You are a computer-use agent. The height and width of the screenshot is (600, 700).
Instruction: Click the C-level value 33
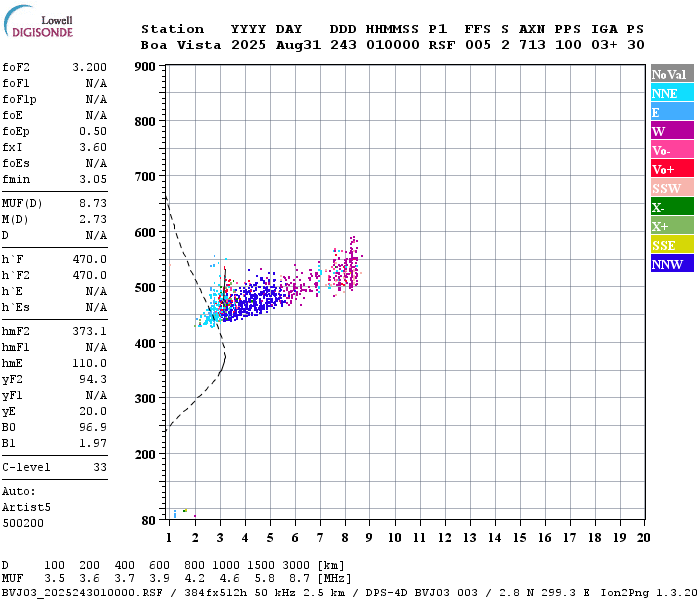(x=100, y=467)
